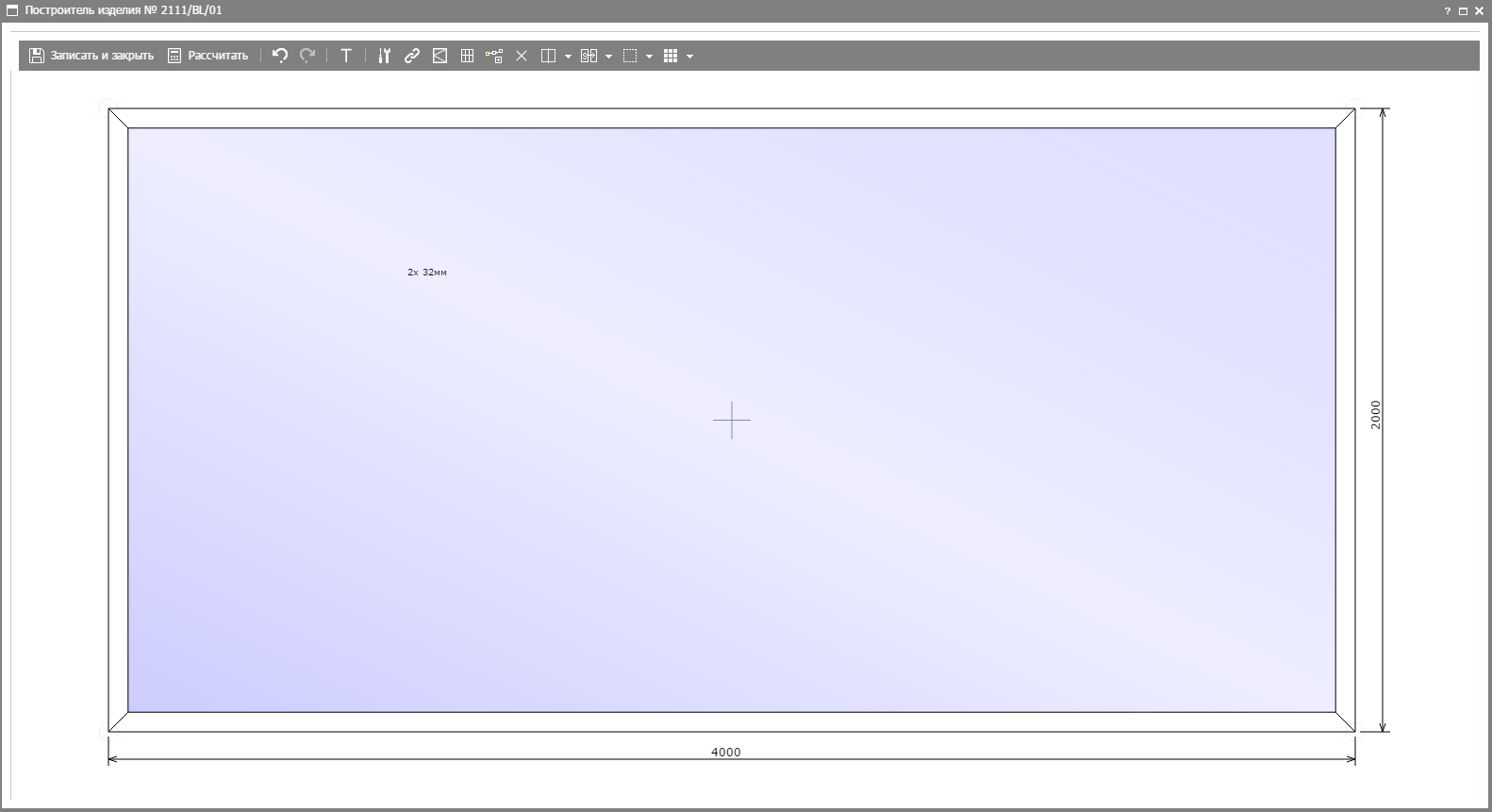This screenshot has width=1492, height=812.
Task: Open the tools/fittings wrench icon
Action: click(384, 56)
